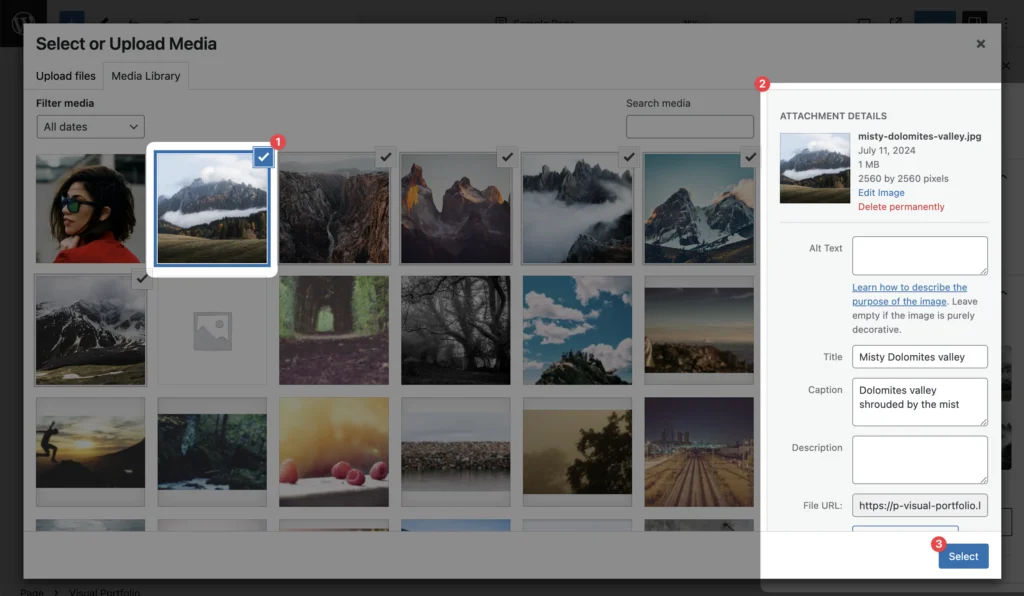
Task: Select the jumping silhouette at sunset thumbnail
Action: 90,452
